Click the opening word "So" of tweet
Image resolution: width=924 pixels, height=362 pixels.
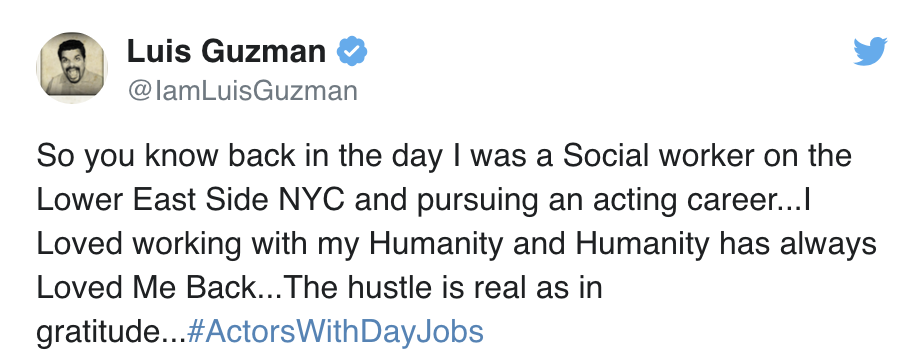[x=57, y=157]
